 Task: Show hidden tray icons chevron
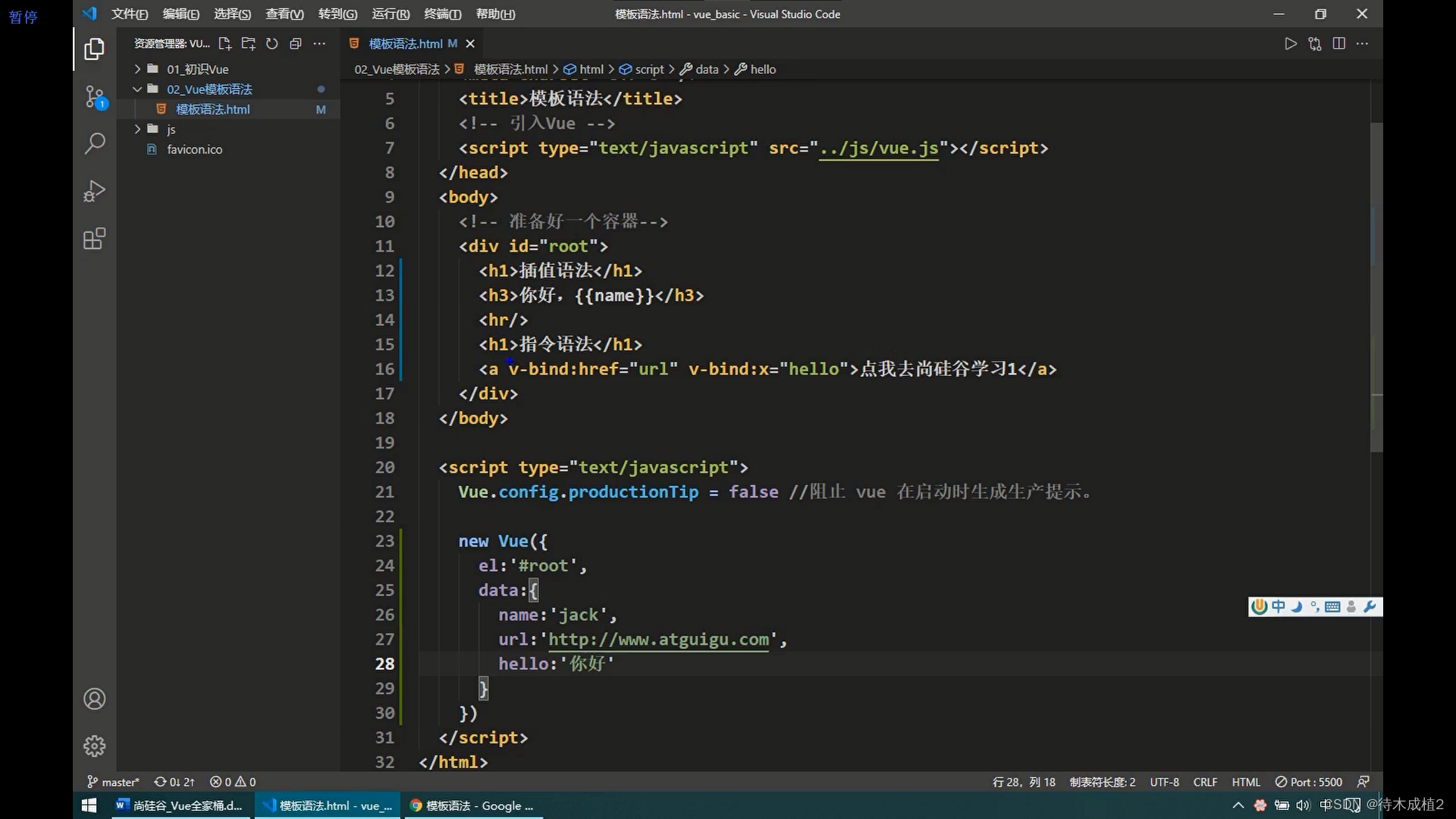pyautogui.click(x=1238, y=805)
